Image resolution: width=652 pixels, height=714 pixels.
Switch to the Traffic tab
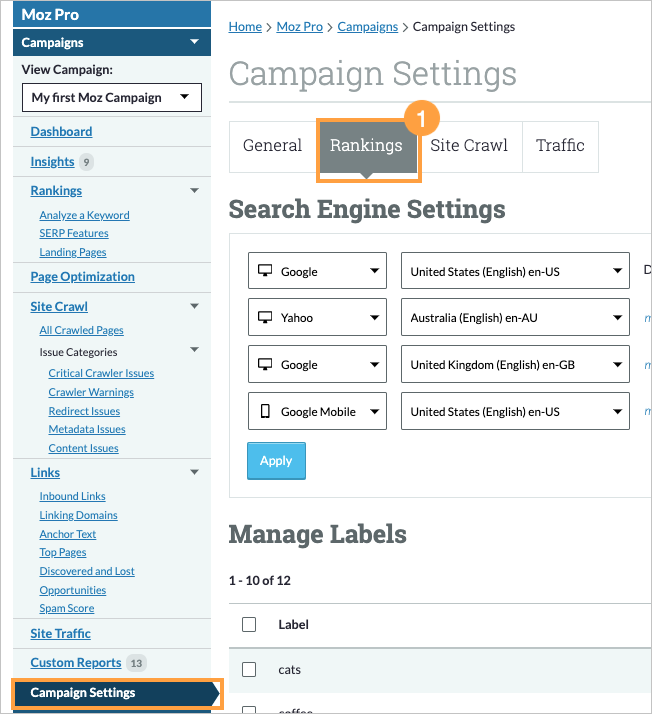(560, 146)
